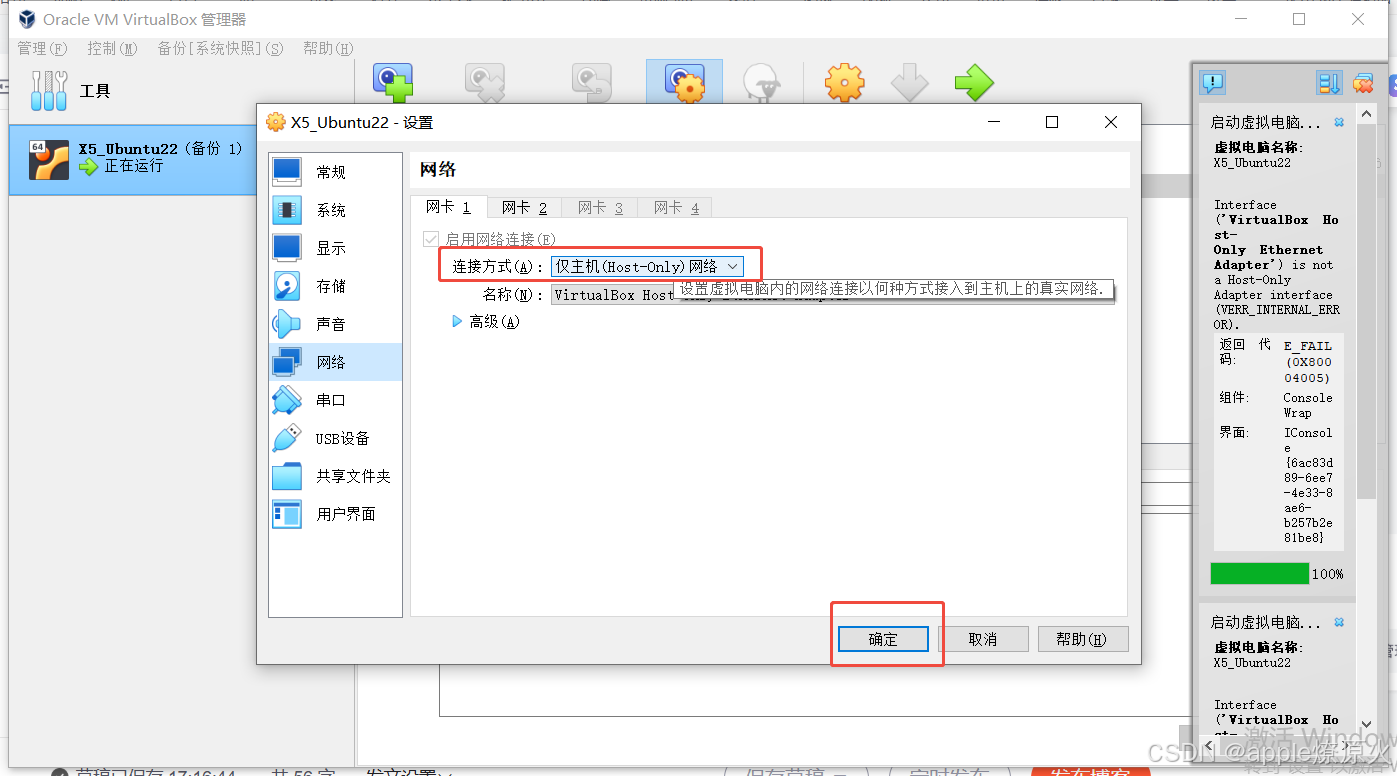The width and height of the screenshot is (1397, 776).
Task: Open the 管理 menu
Action: pos(41,48)
